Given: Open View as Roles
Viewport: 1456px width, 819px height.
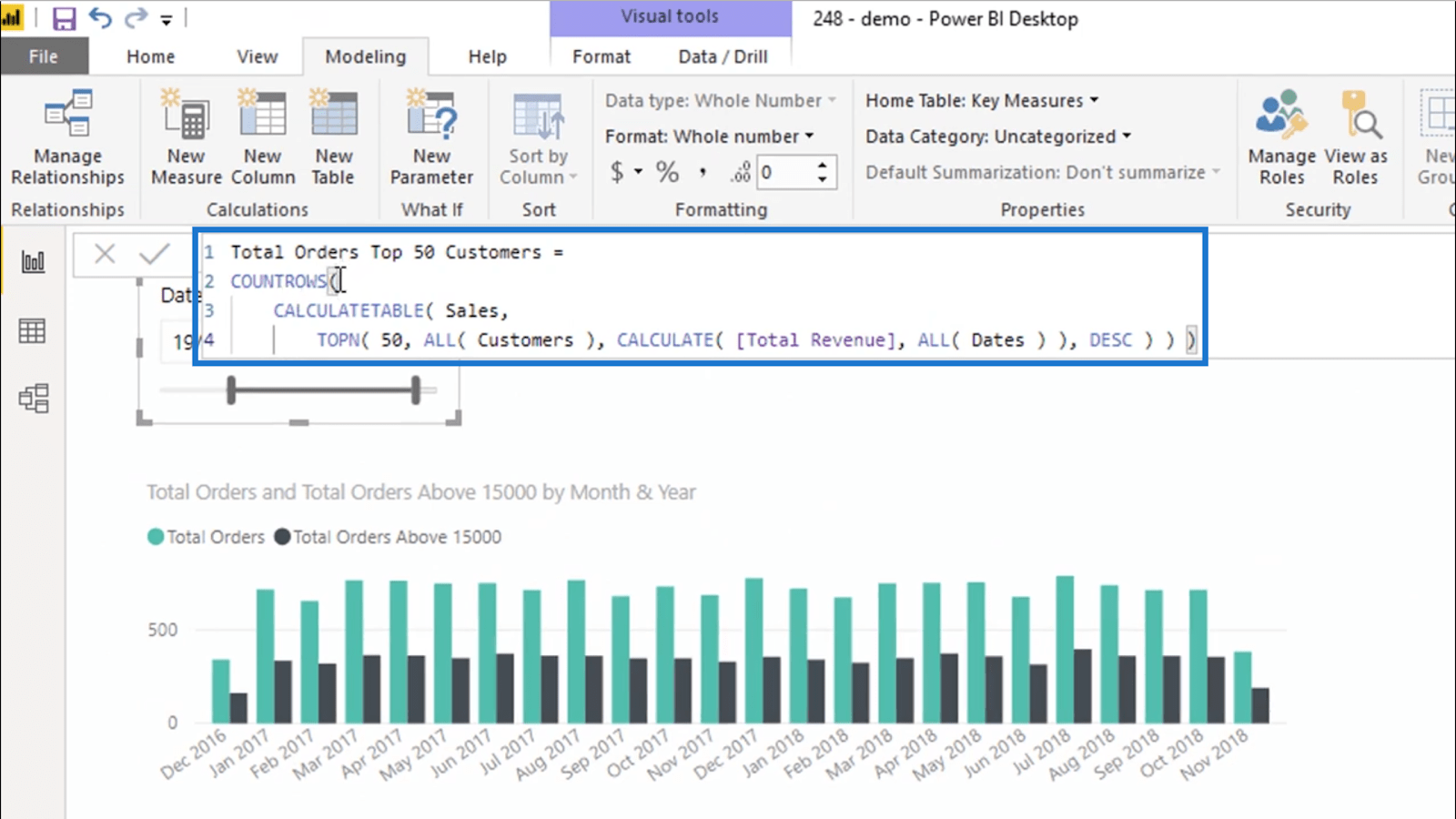Looking at the screenshot, I should click(1356, 137).
